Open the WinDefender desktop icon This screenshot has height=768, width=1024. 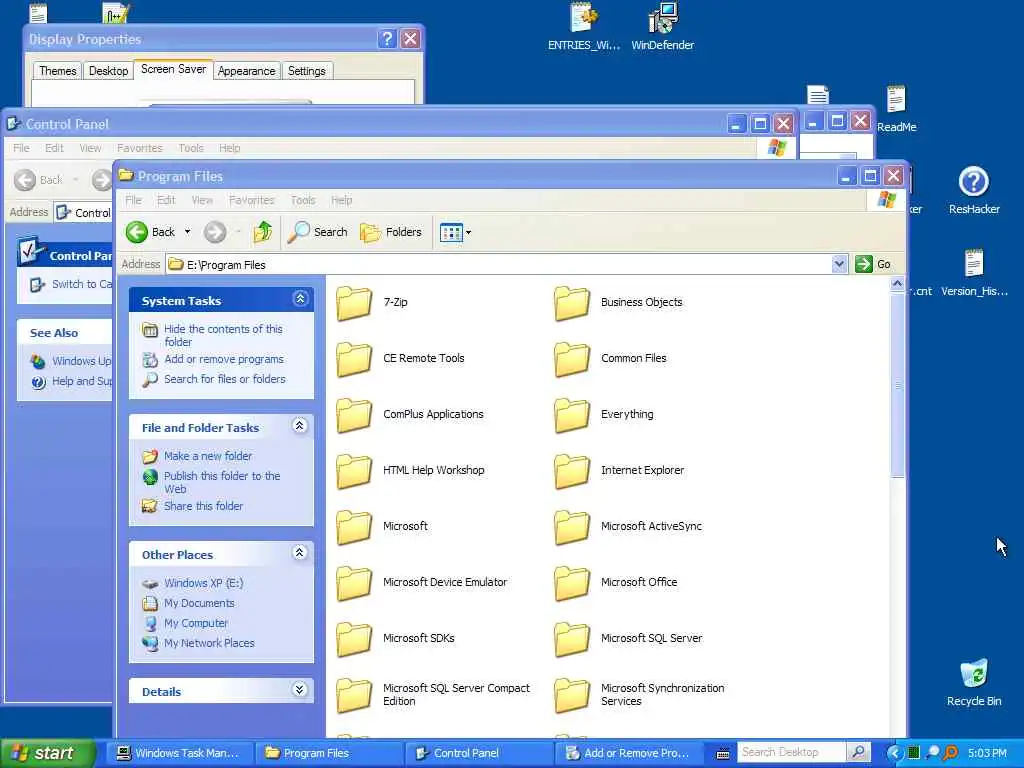pos(662,26)
